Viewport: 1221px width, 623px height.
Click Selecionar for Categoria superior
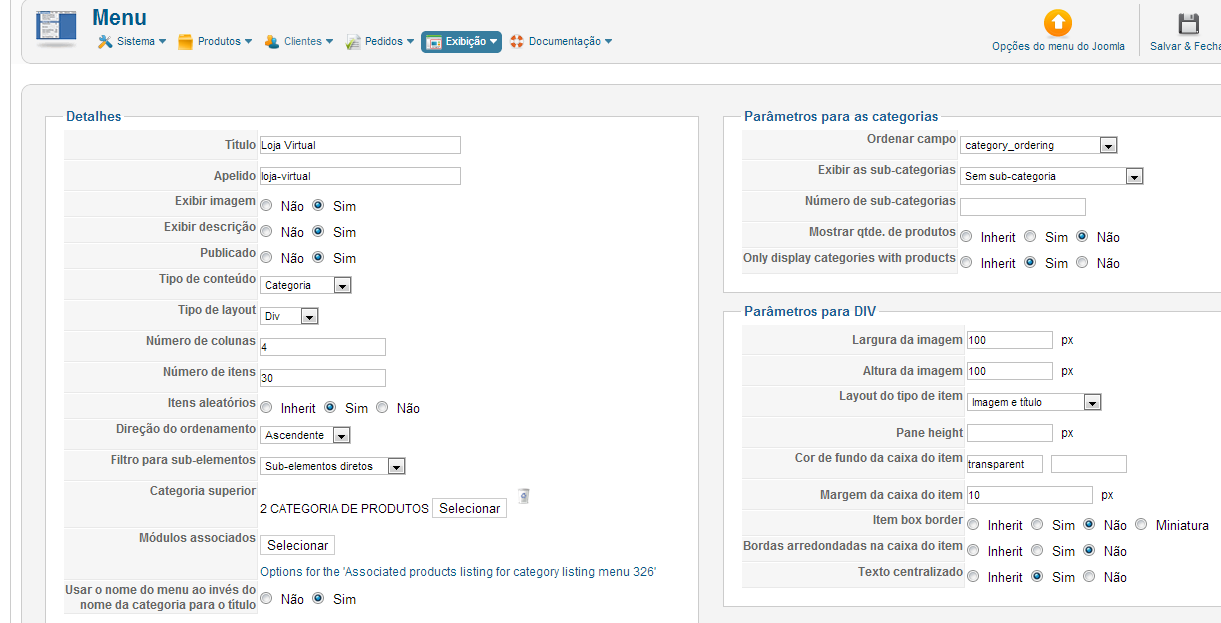(470, 508)
